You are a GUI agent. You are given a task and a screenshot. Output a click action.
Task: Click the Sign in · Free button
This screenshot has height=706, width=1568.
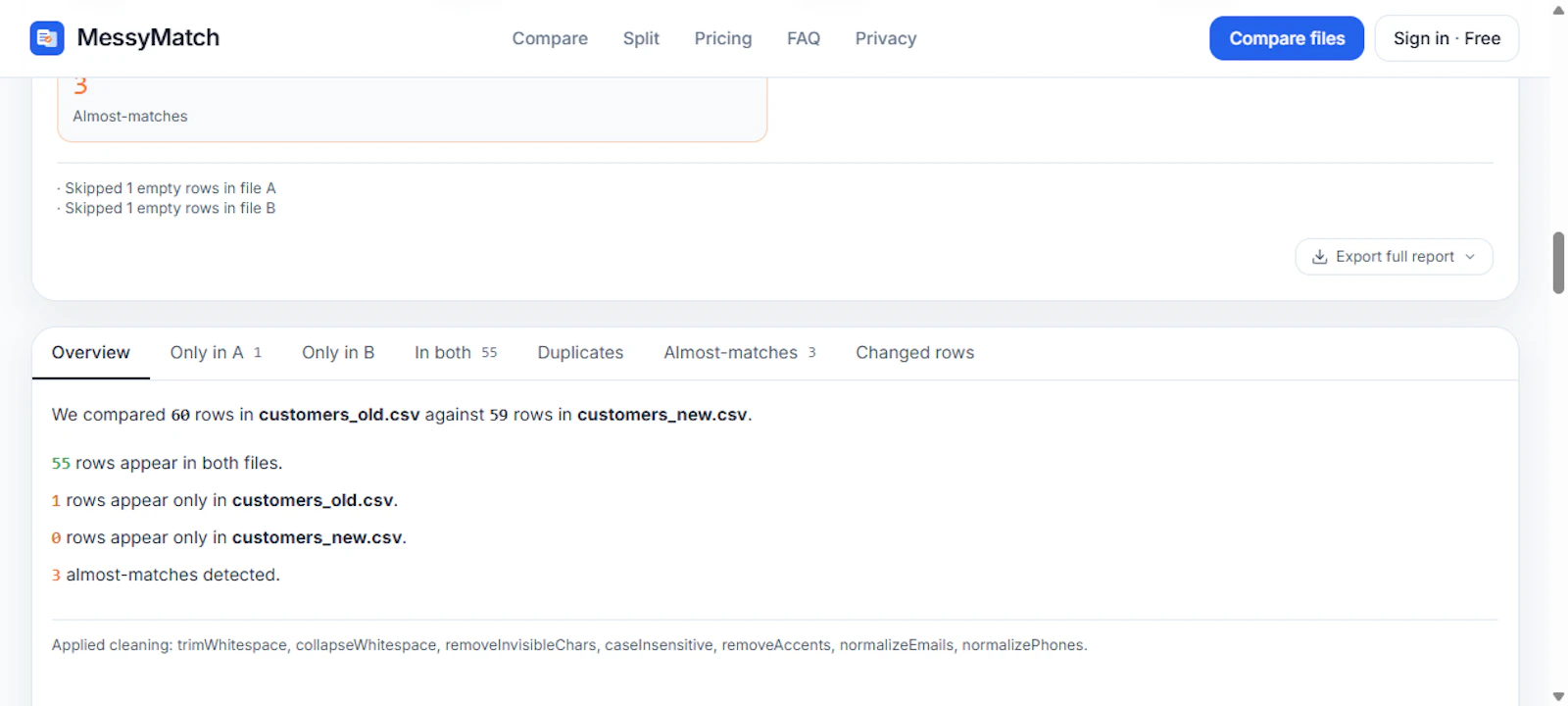tap(1446, 38)
